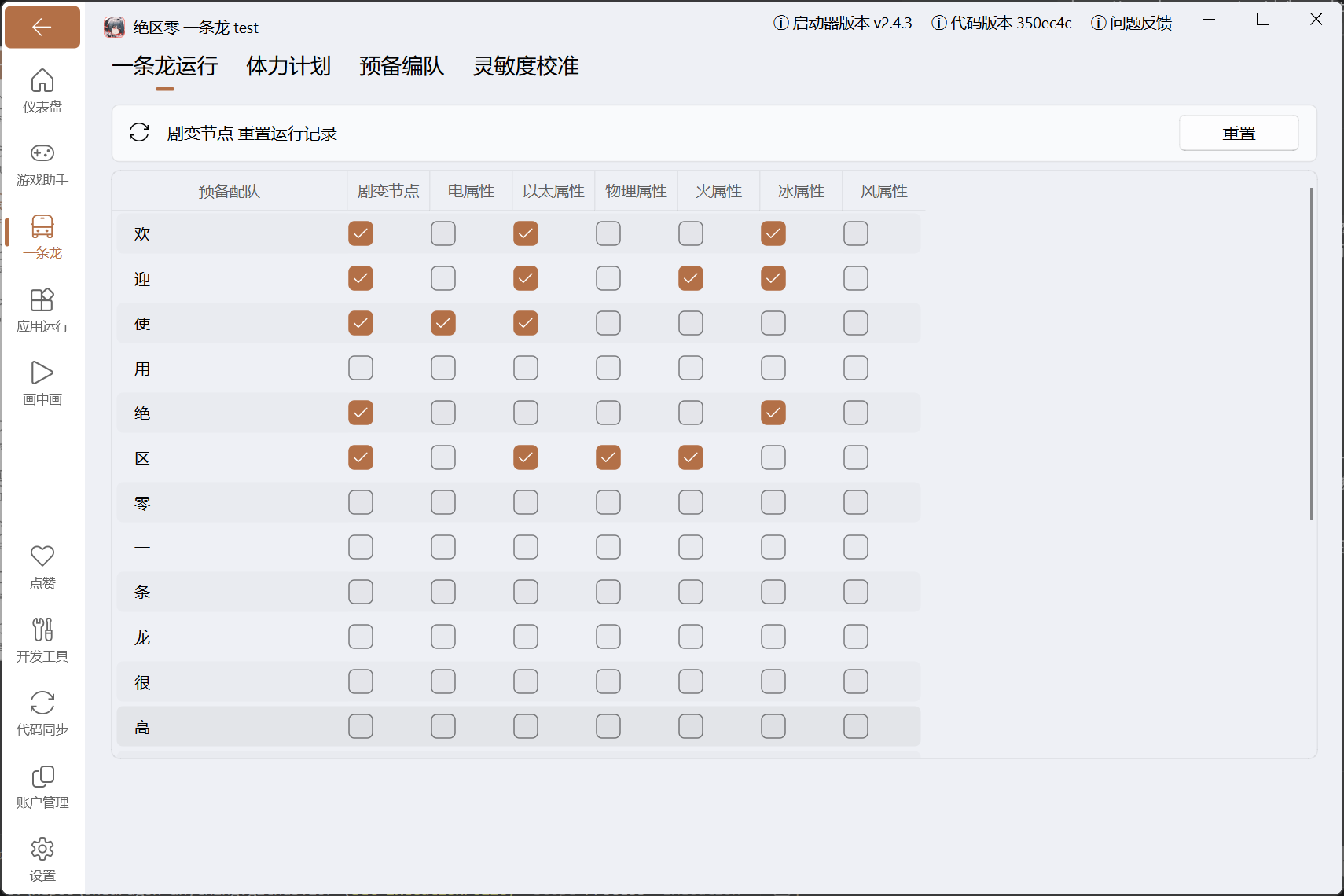Select the 零 team row name

[x=142, y=502]
